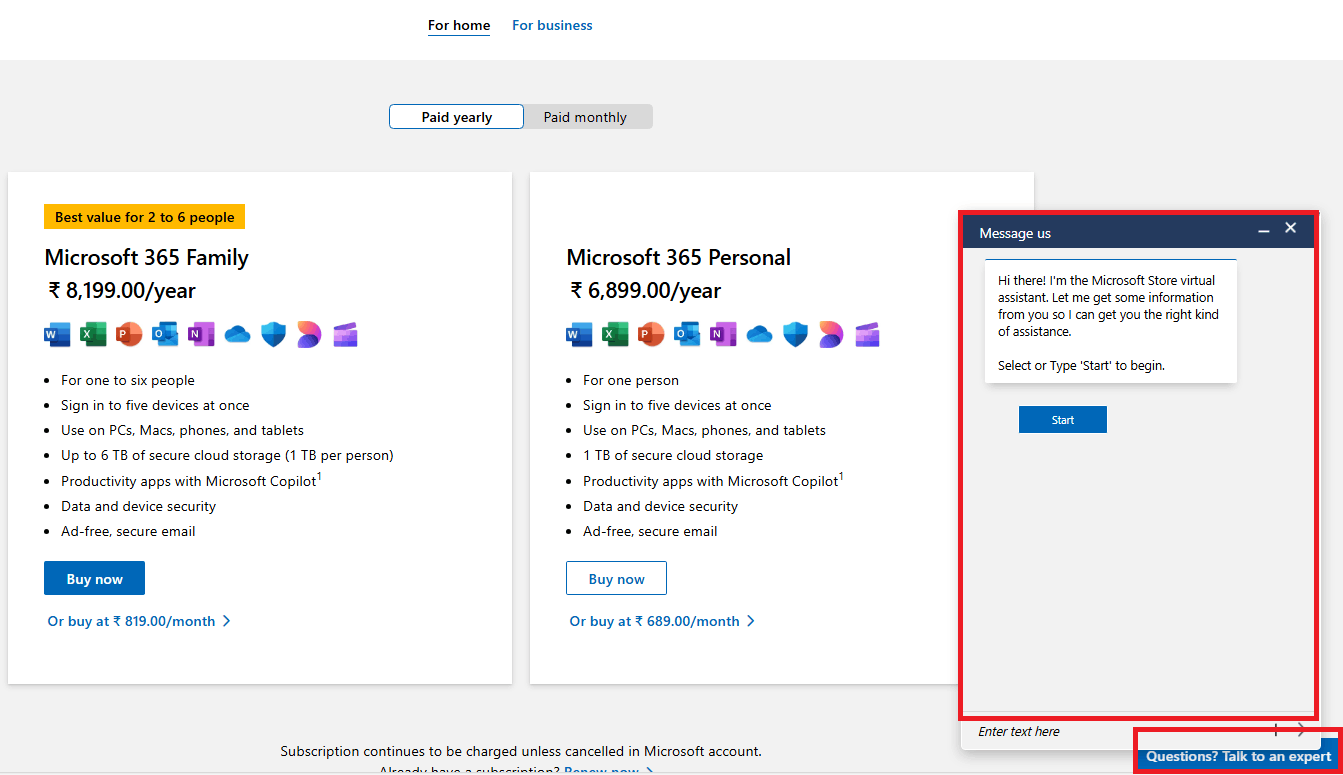Click the PowerPoint icon in the Family plan
The width and height of the screenshot is (1343, 775).
click(129, 335)
